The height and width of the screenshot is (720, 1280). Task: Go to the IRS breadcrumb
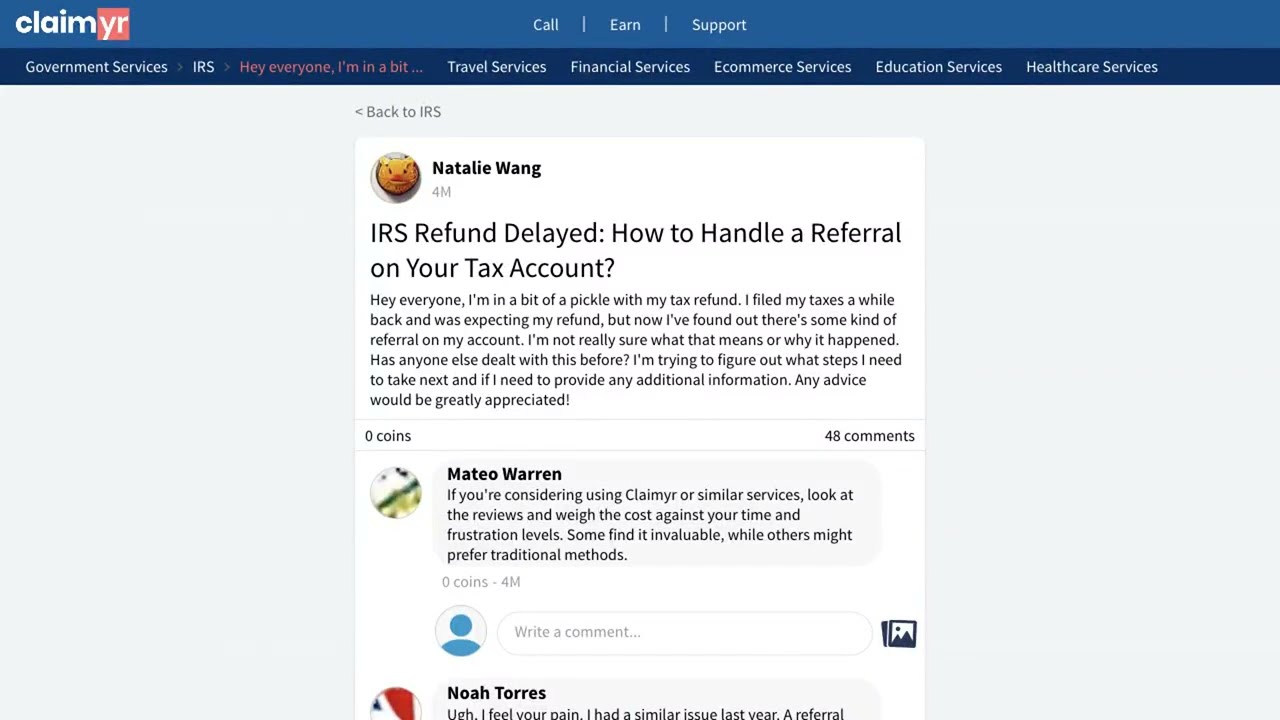coord(203,67)
